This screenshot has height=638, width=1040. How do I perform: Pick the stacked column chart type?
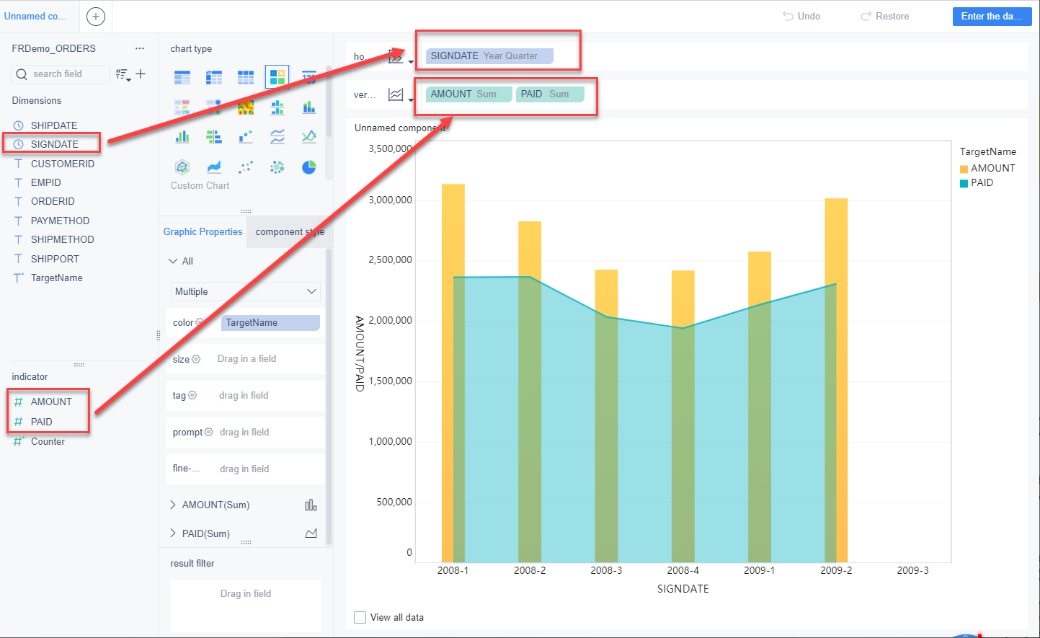coord(309,107)
